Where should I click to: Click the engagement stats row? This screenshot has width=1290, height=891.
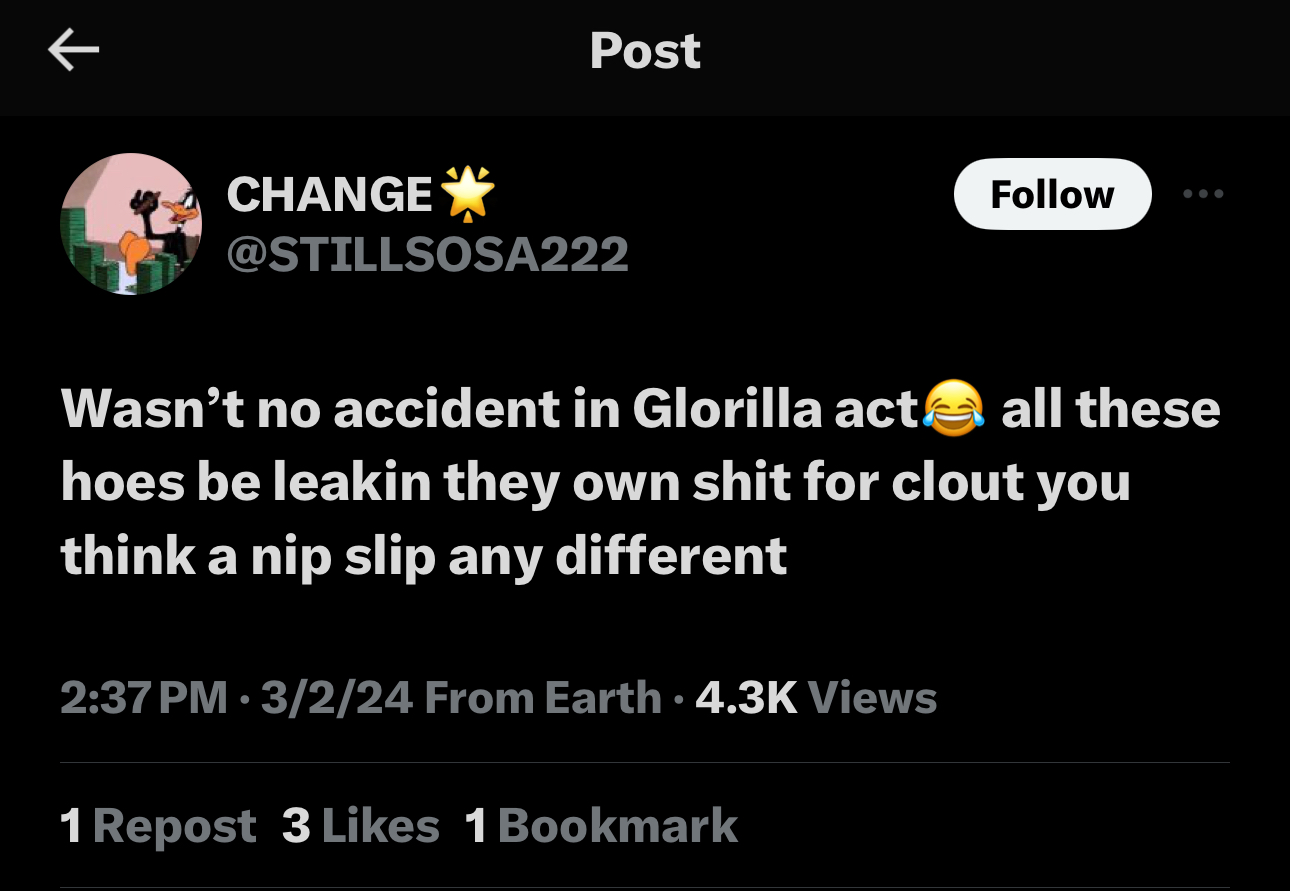[x=400, y=825]
